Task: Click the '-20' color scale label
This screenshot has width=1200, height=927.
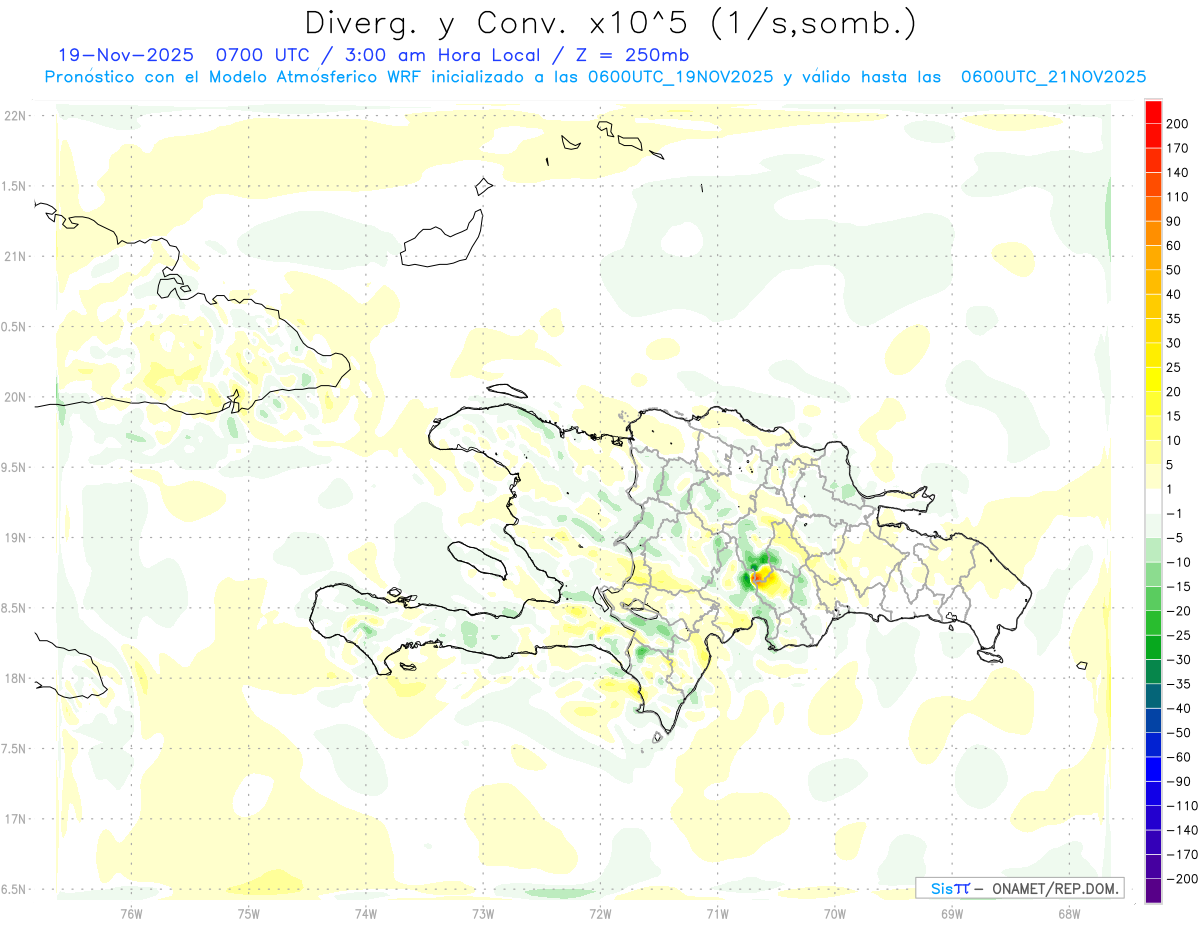Action: point(1180,611)
